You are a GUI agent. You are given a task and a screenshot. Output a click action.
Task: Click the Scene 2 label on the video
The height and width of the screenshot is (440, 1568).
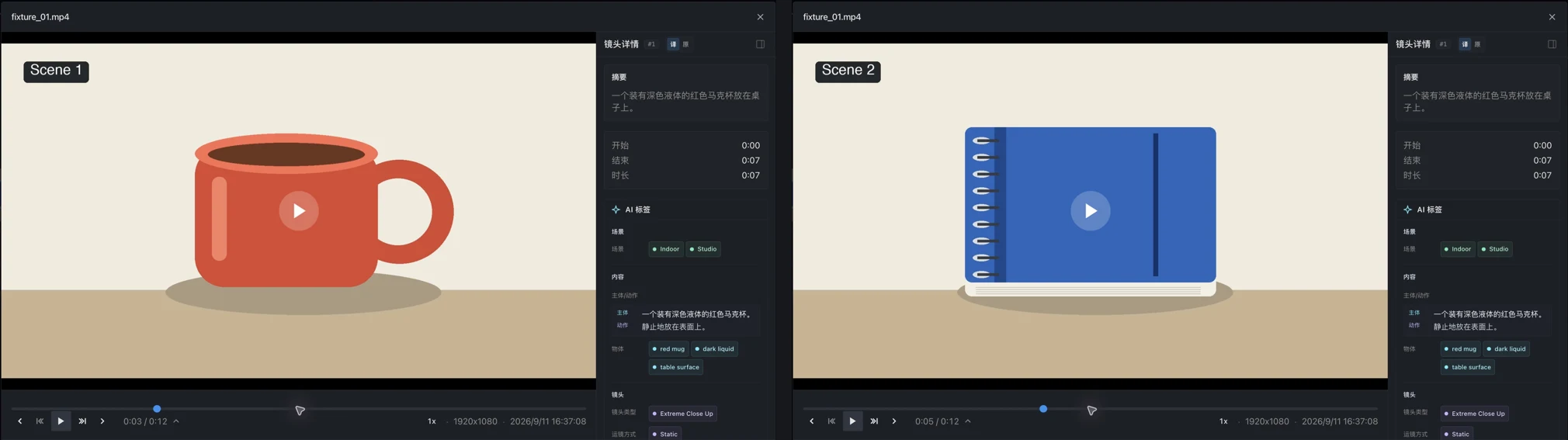pyautogui.click(x=848, y=71)
